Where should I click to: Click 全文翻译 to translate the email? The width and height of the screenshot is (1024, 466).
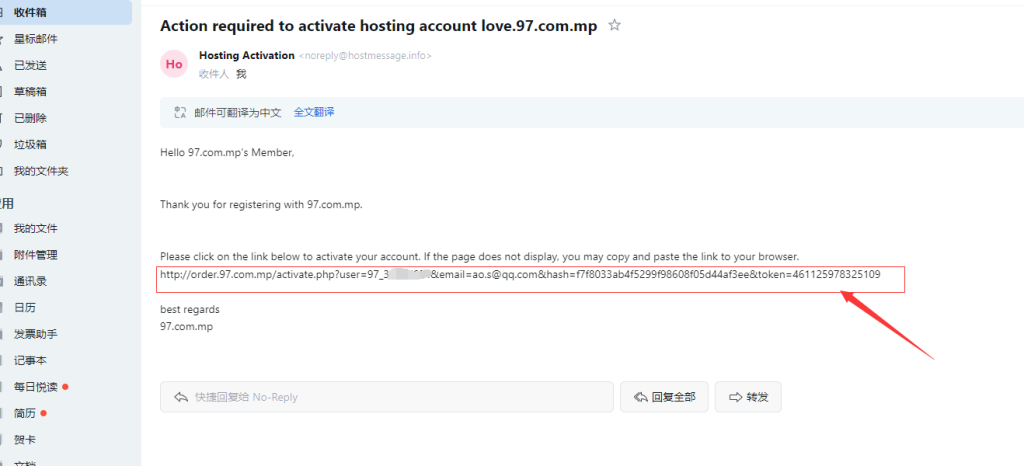pos(314,112)
